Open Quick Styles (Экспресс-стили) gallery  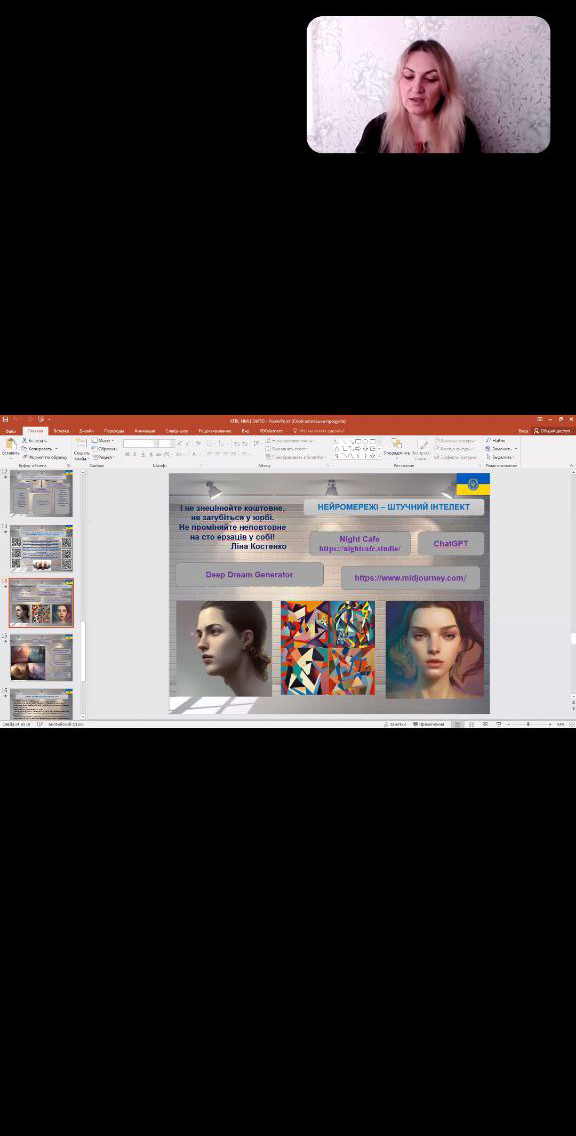422,447
